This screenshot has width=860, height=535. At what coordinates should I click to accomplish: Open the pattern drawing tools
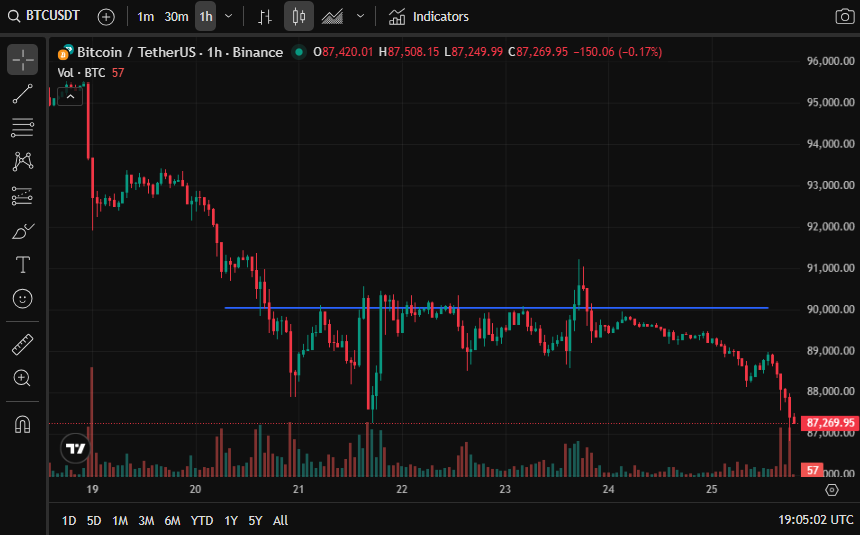pyautogui.click(x=22, y=161)
